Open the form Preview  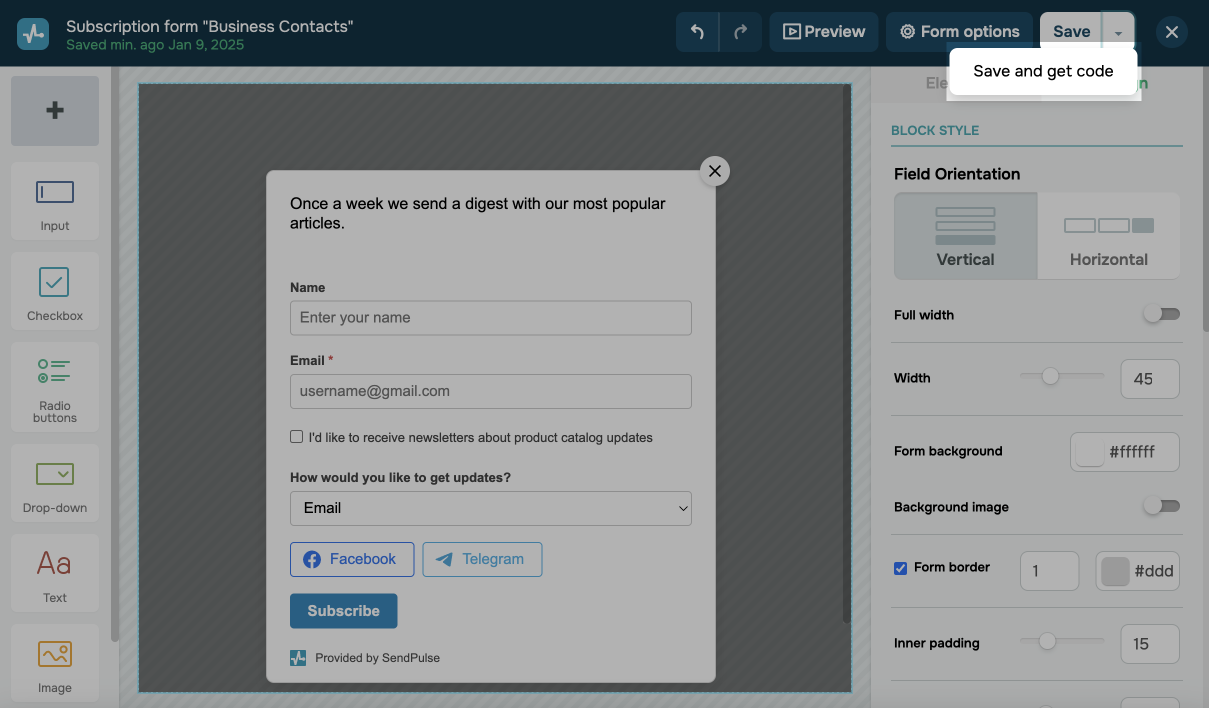point(824,32)
